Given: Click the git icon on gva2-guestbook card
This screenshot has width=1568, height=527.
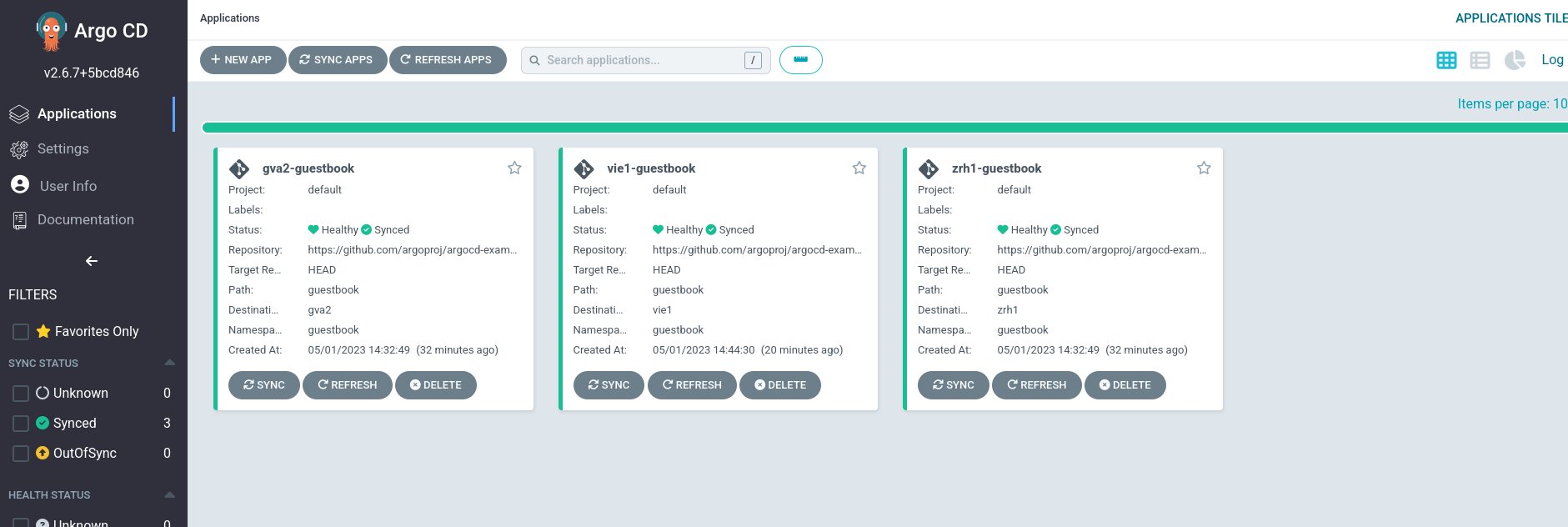Looking at the screenshot, I should (x=239, y=169).
